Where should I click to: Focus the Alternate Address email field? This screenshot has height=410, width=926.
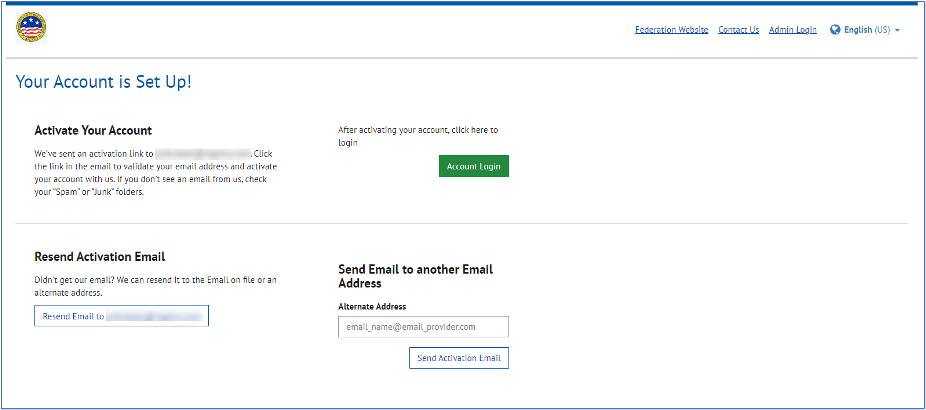(x=423, y=327)
